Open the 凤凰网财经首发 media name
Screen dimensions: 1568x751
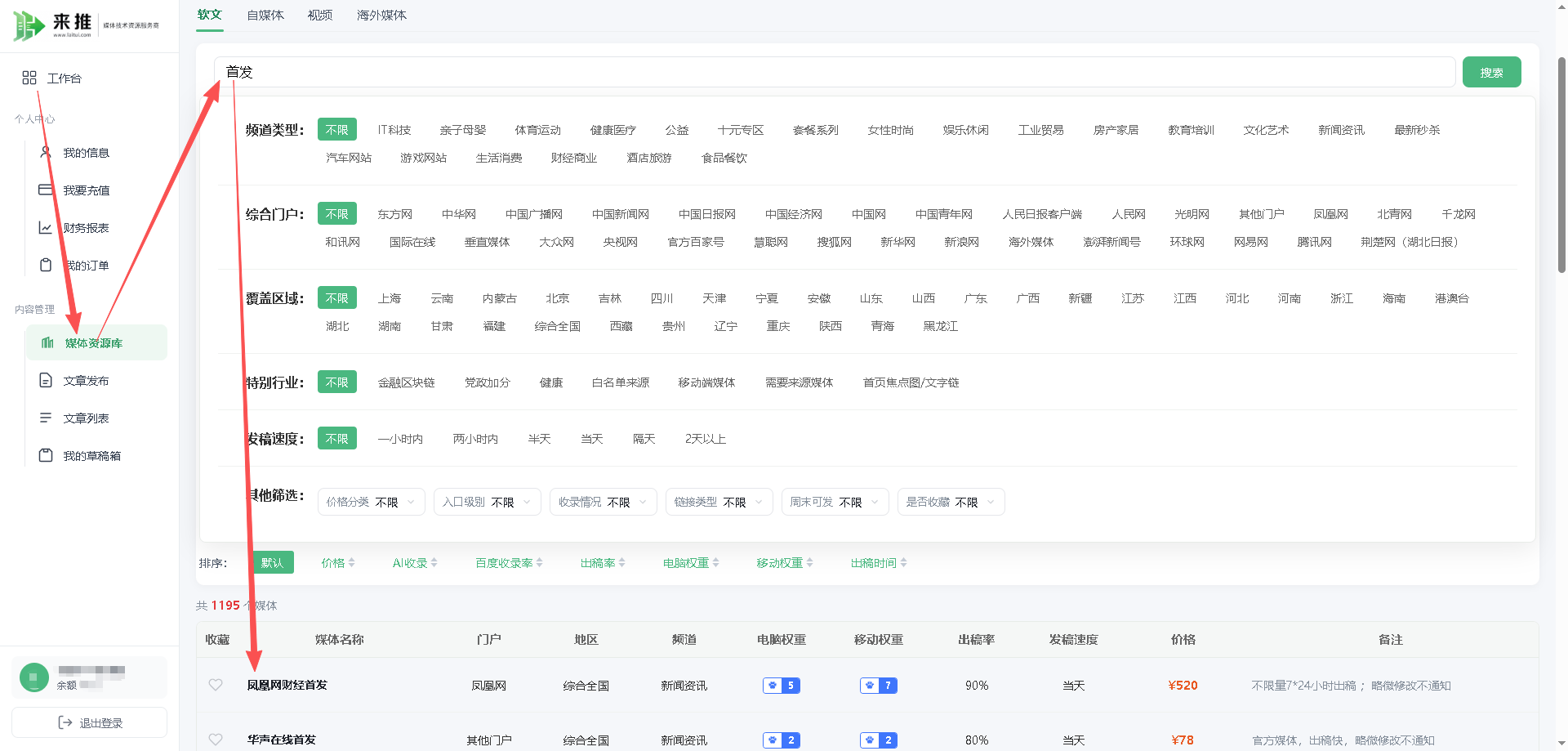[287, 685]
